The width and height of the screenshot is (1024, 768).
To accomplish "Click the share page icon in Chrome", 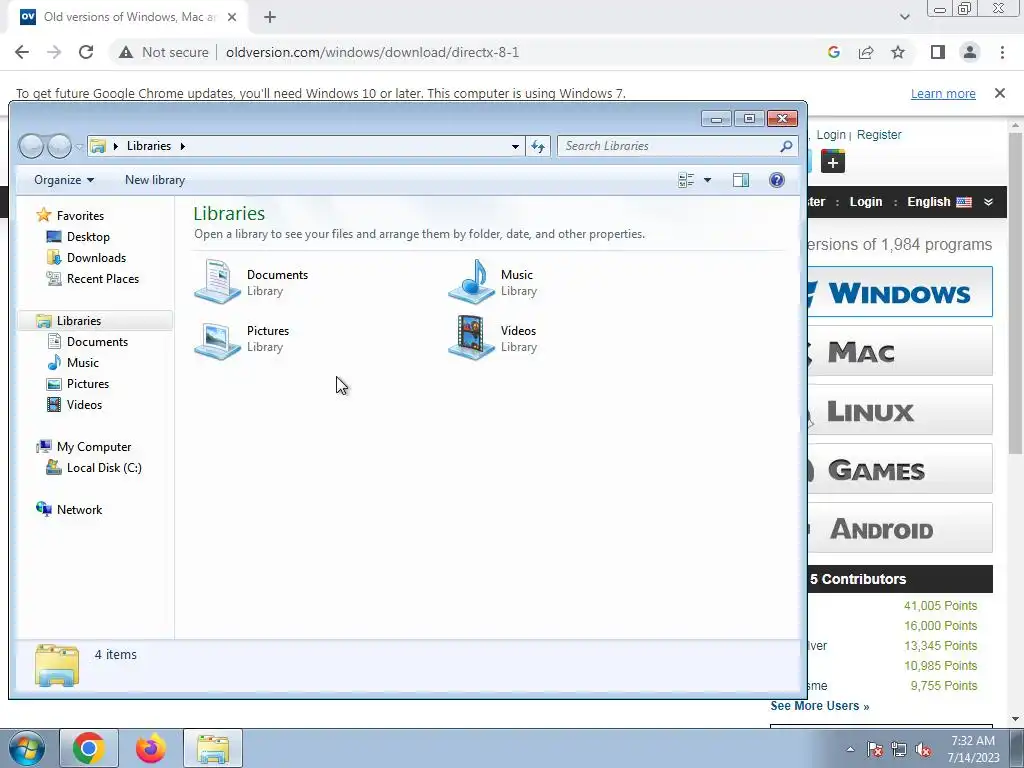I will click(x=866, y=52).
